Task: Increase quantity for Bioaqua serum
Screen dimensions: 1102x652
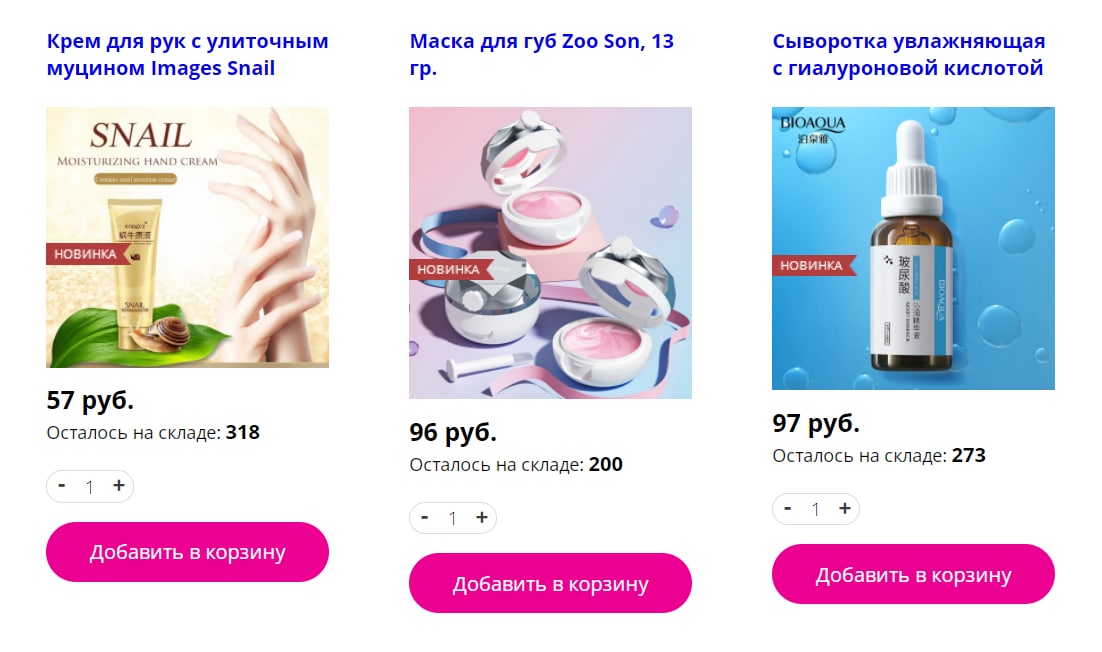Action: click(845, 509)
